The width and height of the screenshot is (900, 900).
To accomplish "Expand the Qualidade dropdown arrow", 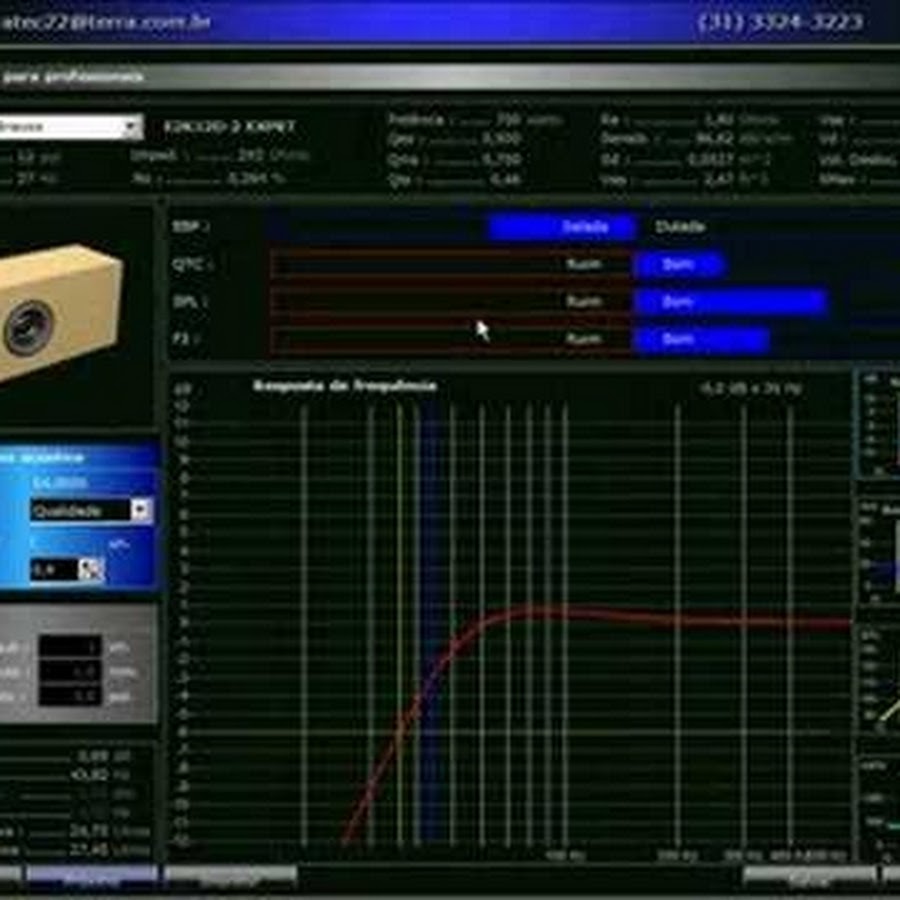I will [141, 510].
